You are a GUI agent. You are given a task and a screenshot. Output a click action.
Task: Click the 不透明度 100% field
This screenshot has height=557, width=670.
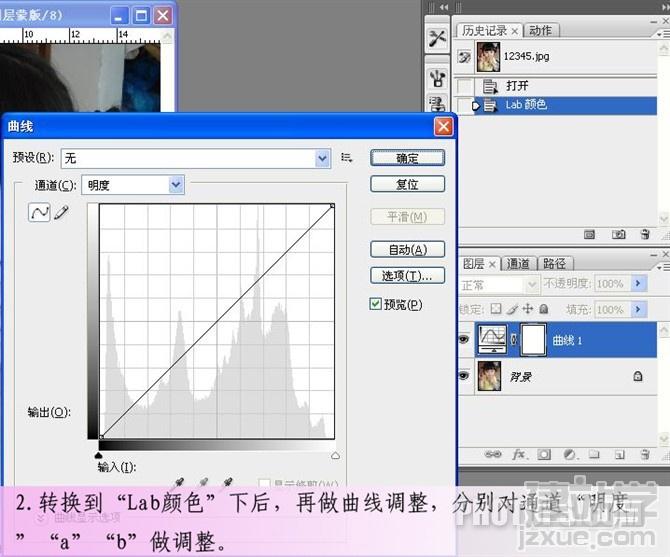[x=611, y=284]
